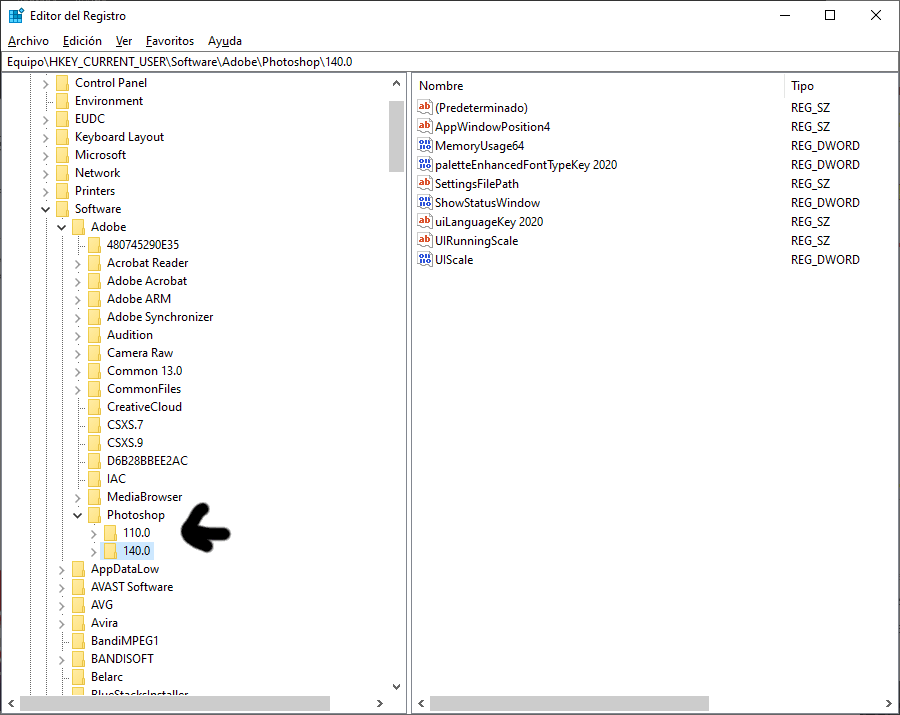
Task: Select the BandiMPEG1 key
Action: pyautogui.click(x=125, y=640)
